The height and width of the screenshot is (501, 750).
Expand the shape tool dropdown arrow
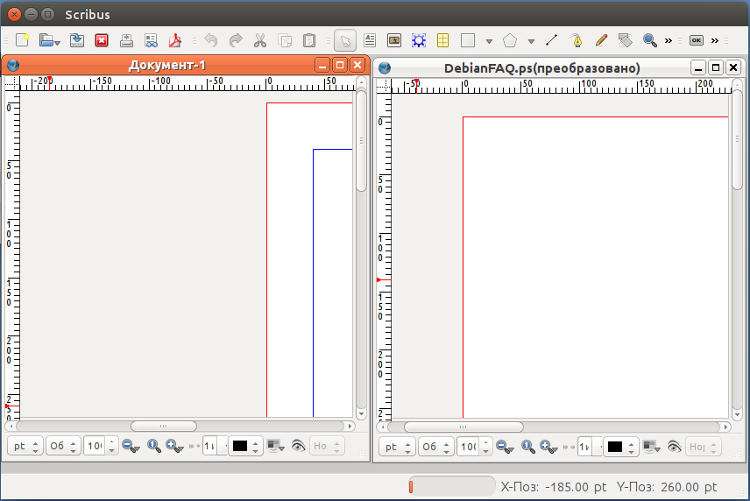tap(489, 42)
